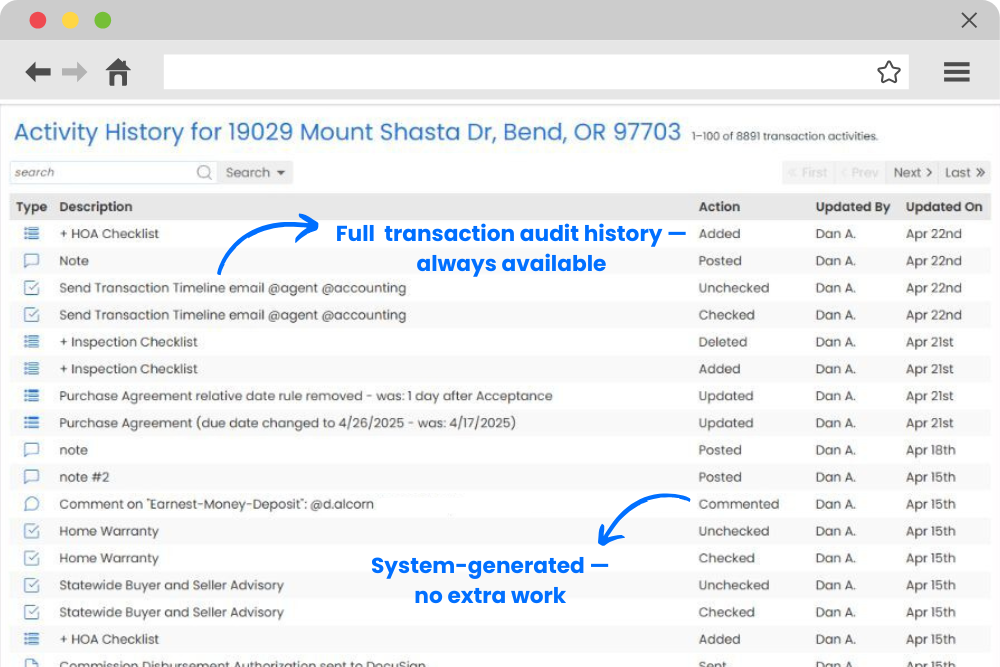The height and width of the screenshot is (667, 1000).
Task: Click the 'Commented' action cell
Action: 739,504
